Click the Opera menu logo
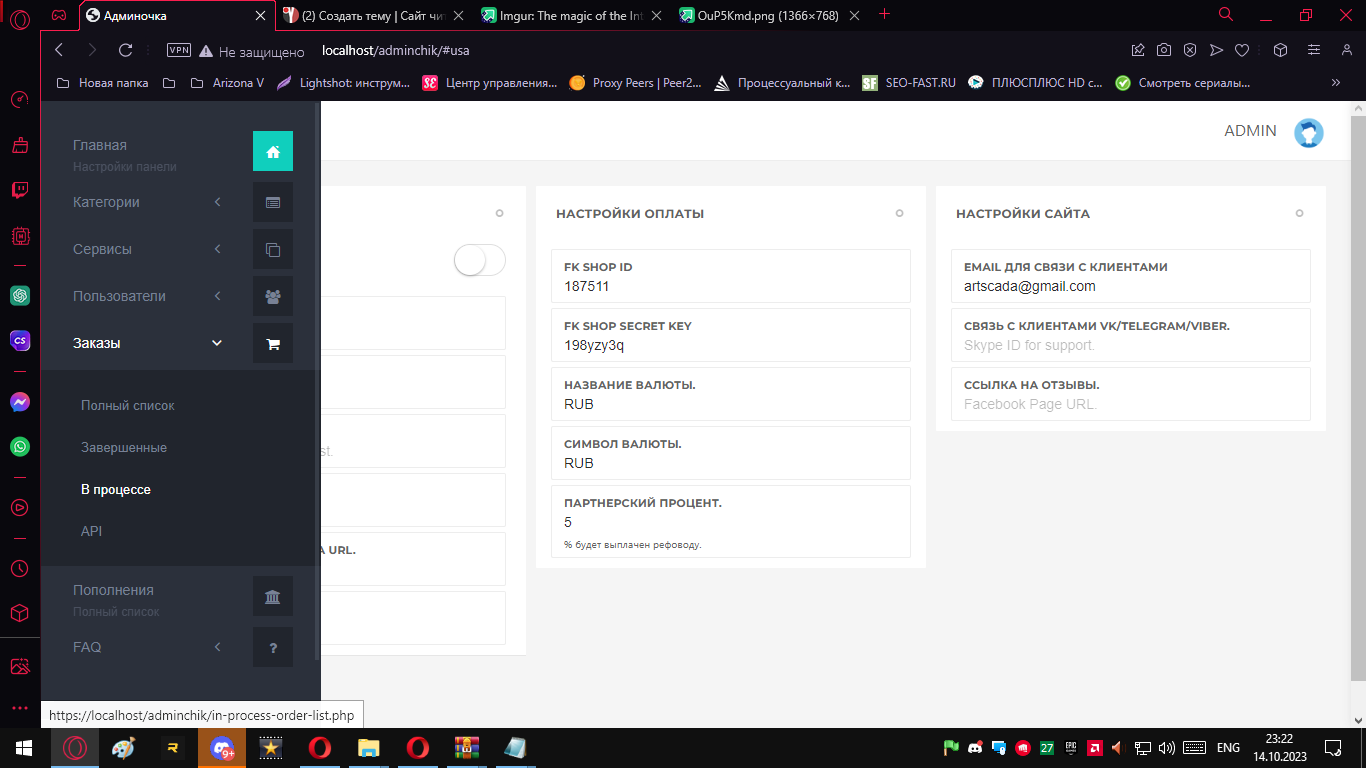The image size is (1366, 768). [20, 19]
